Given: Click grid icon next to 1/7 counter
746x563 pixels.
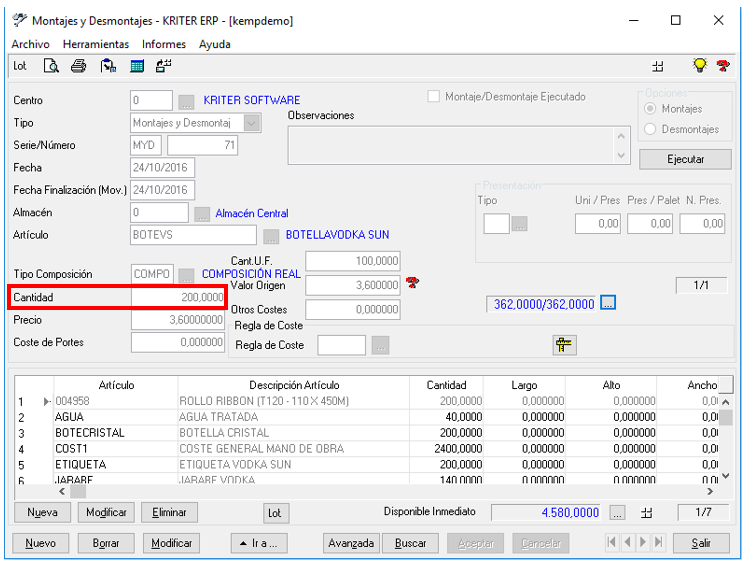Looking at the screenshot, I should [x=647, y=513].
